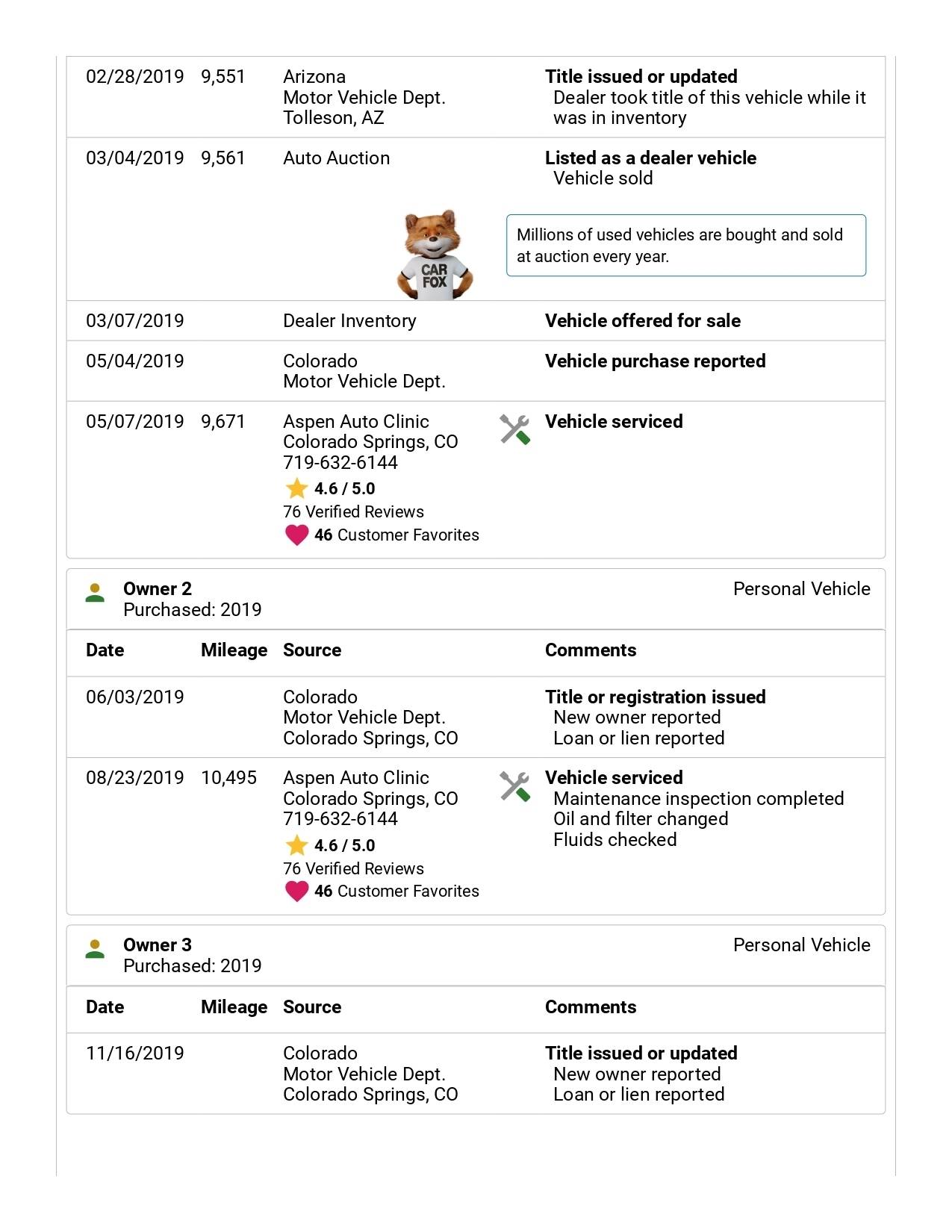Click 76 Verified Reviews under the 08/23/2019 entry
Image resolution: width=952 pixels, height=1232 pixels.
[x=353, y=869]
